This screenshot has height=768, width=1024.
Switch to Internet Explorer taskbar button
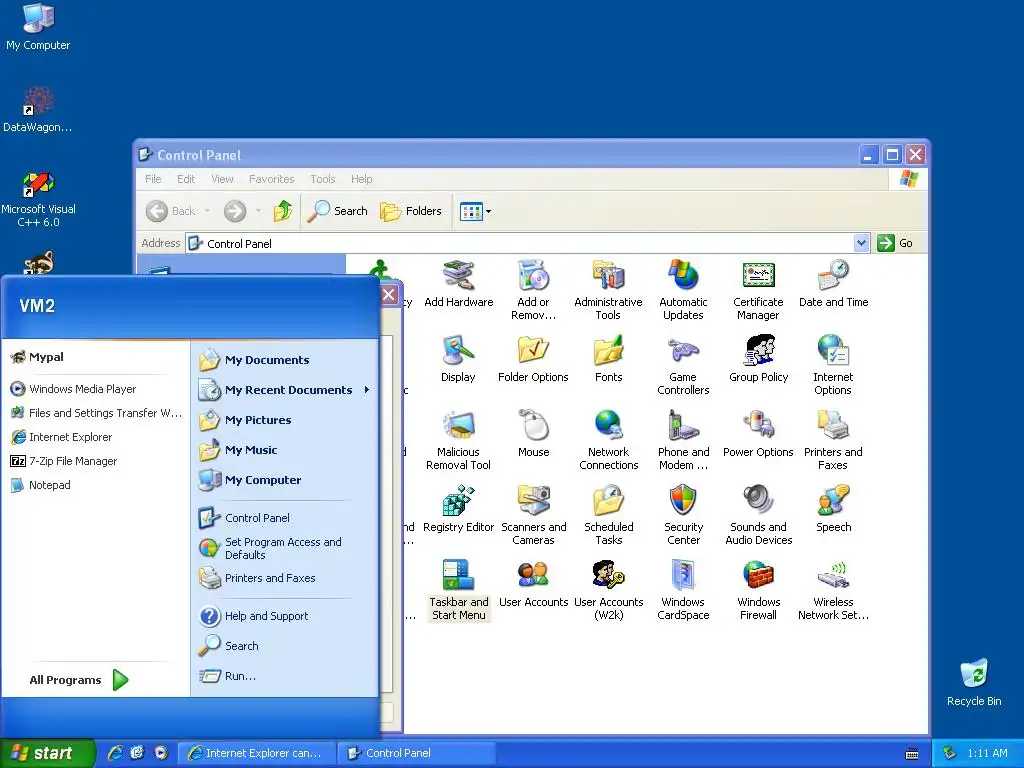pyautogui.click(x=257, y=753)
